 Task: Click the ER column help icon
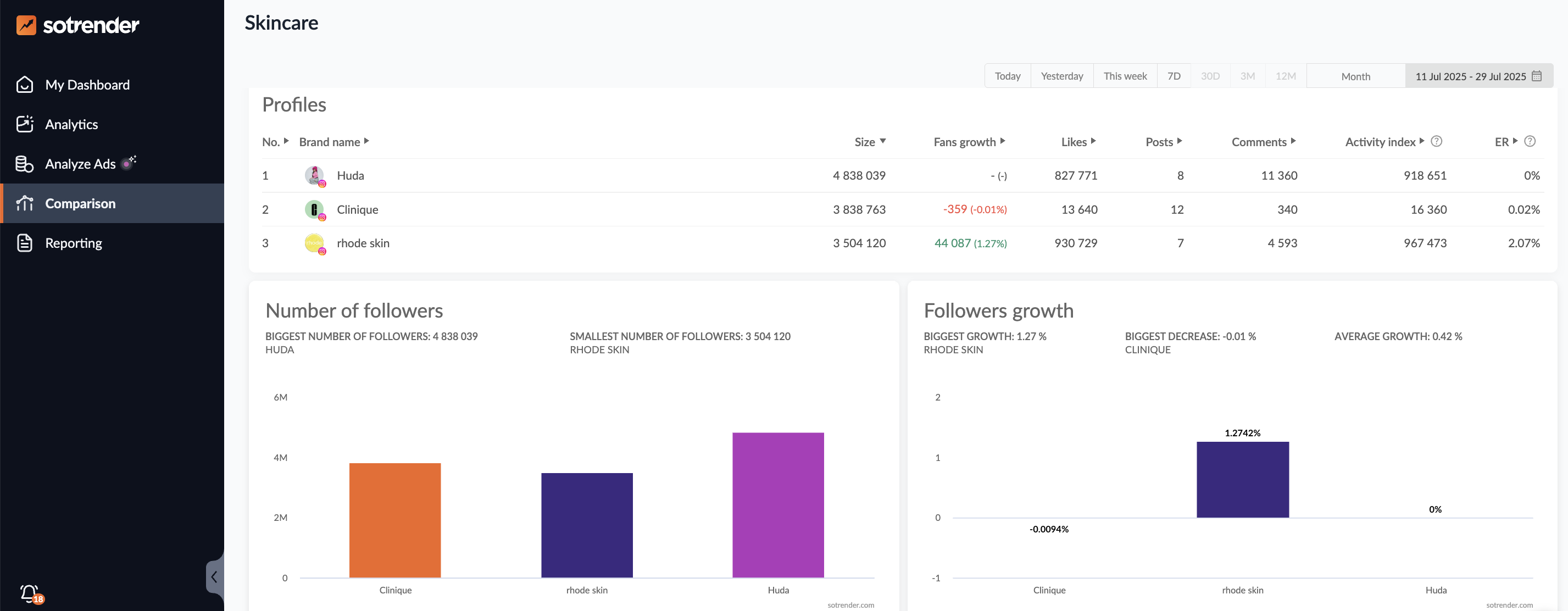1530,141
